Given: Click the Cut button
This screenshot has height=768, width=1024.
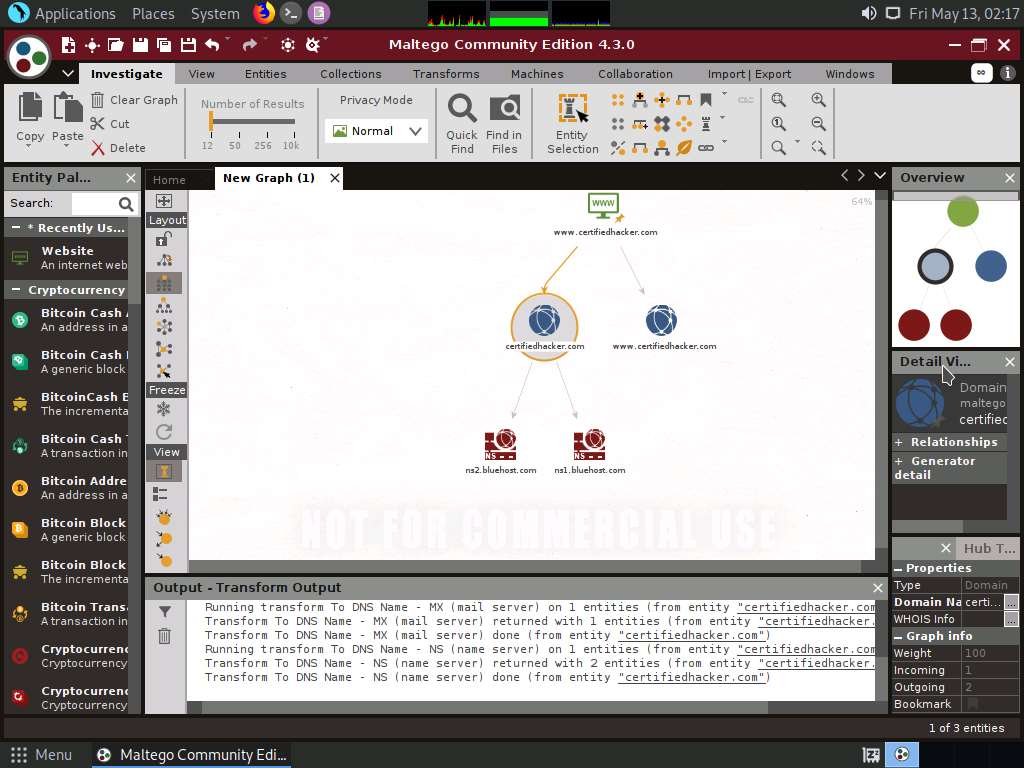Looking at the screenshot, I should (110, 124).
